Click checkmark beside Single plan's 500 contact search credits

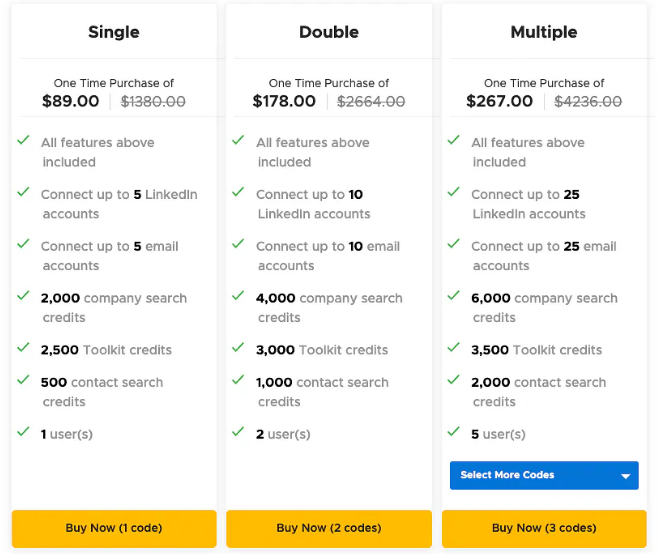click(x=23, y=380)
